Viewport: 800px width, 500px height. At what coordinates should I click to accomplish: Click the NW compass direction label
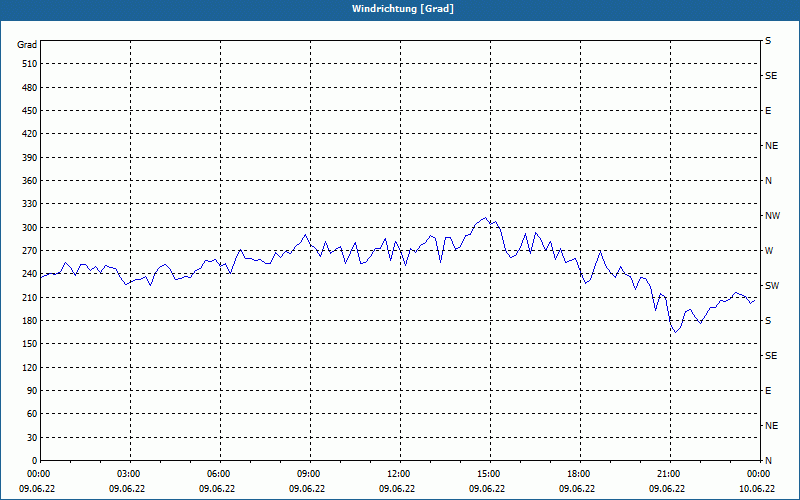click(772, 216)
